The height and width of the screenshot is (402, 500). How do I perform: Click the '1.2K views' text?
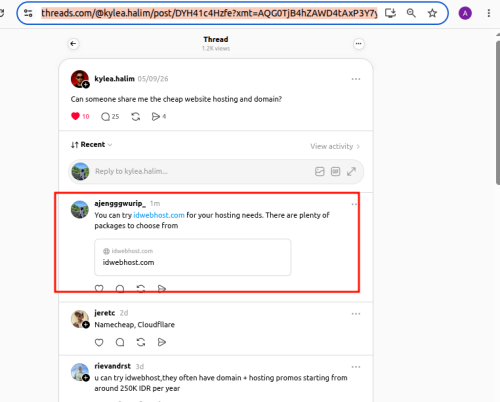tap(216, 48)
